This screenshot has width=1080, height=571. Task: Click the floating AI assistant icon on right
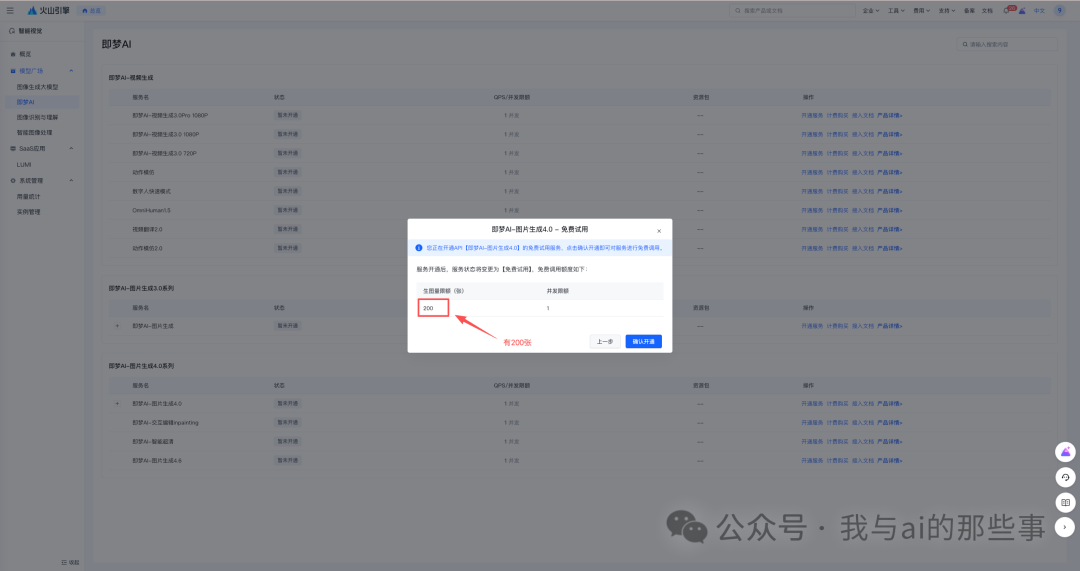click(x=1065, y=452)
